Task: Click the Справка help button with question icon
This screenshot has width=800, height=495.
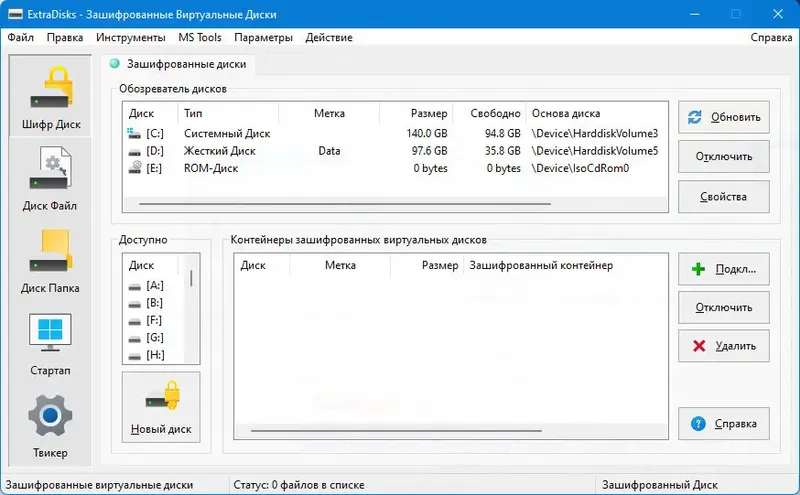Action: (723, 424)
